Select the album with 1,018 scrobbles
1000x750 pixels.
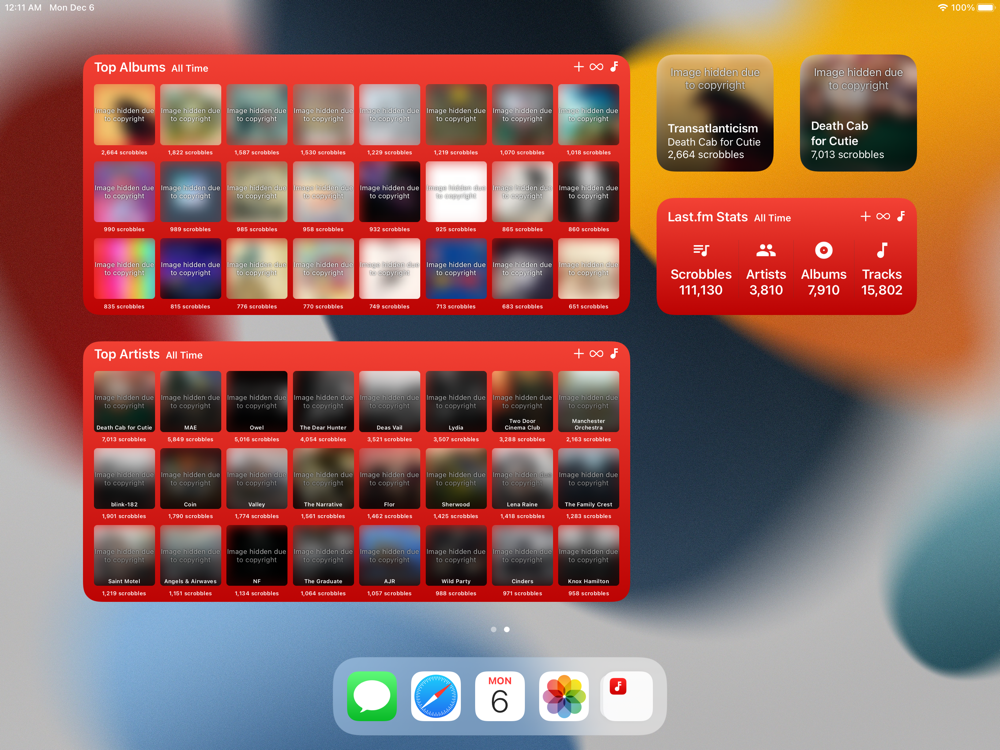[x=589, y=115]
